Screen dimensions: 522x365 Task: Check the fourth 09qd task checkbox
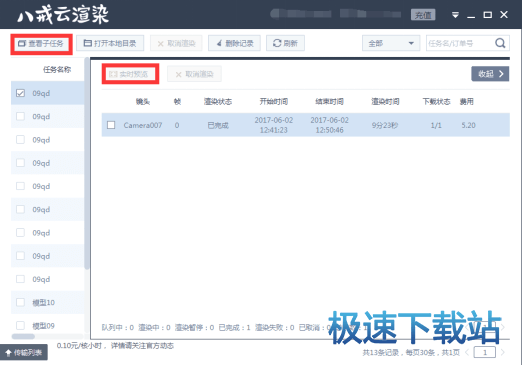coord(20,163)
